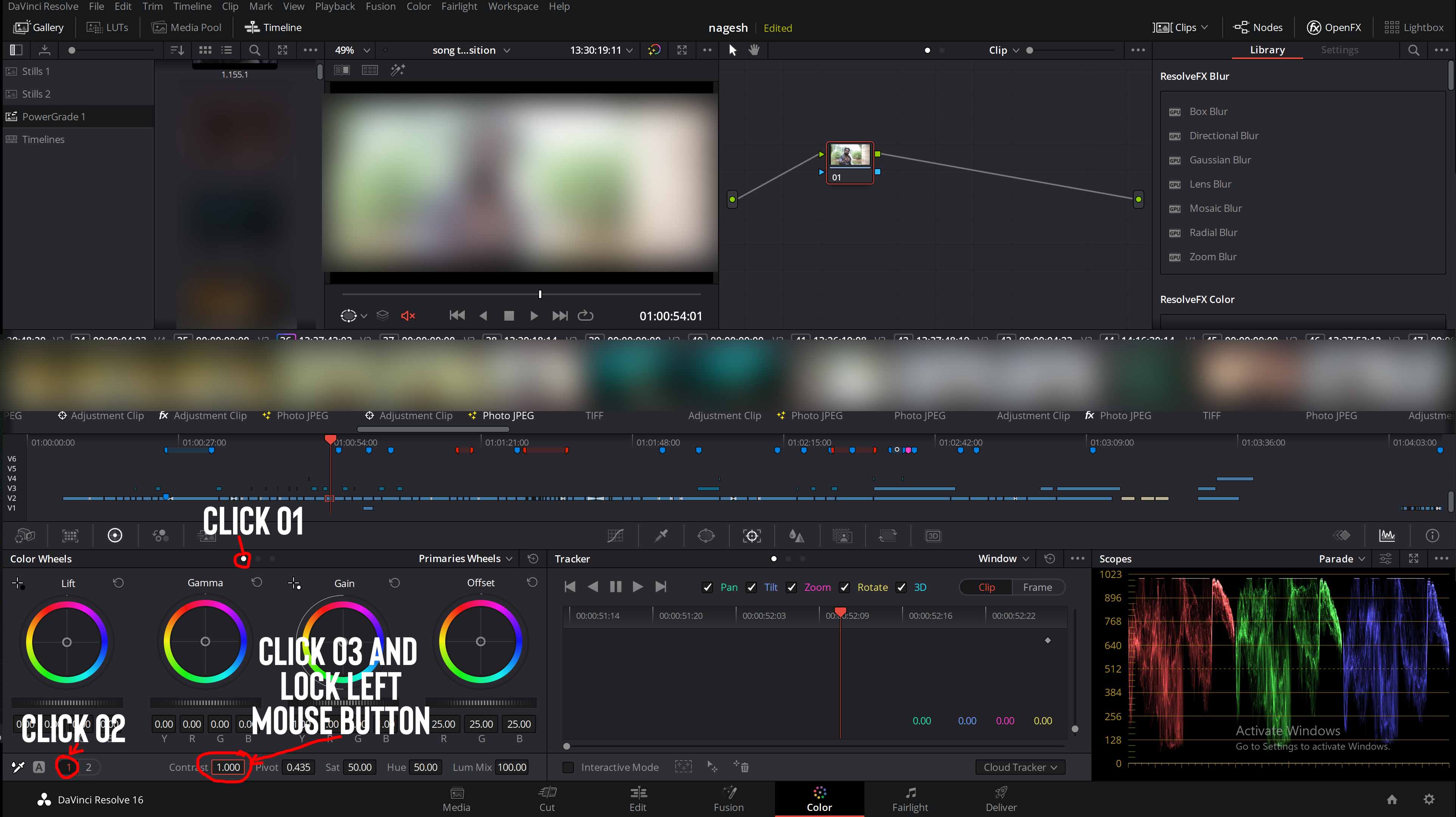The width and height of the screenshot is (1456, 817).
Task: Uncheck the 3D tracking checkbox
Action: pos(901,587)
